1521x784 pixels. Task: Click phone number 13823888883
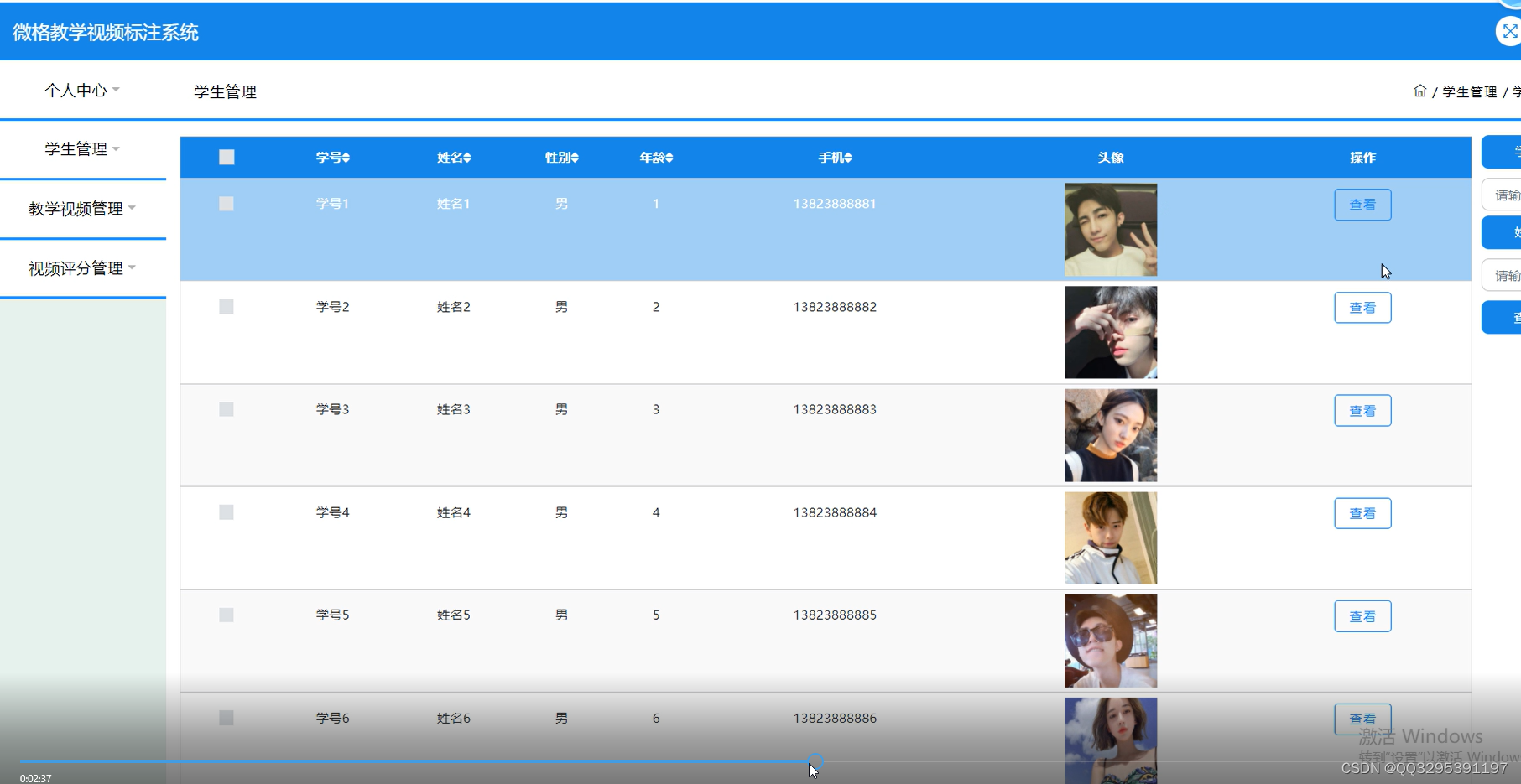(x=835, y=409)
